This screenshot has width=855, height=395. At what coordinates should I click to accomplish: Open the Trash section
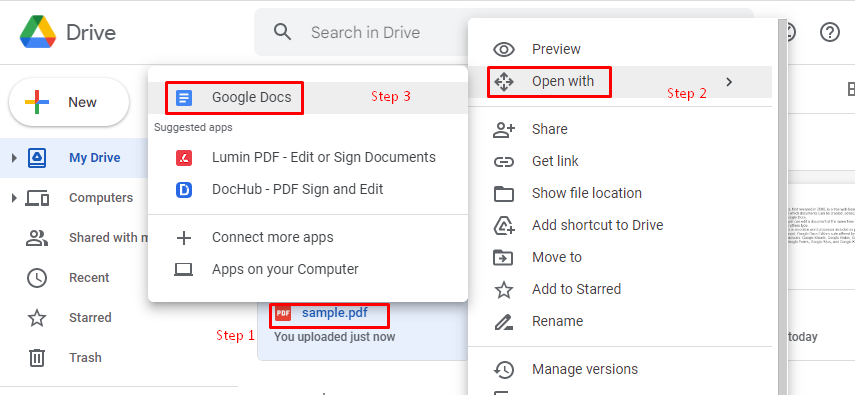click(x=74, y=358)
